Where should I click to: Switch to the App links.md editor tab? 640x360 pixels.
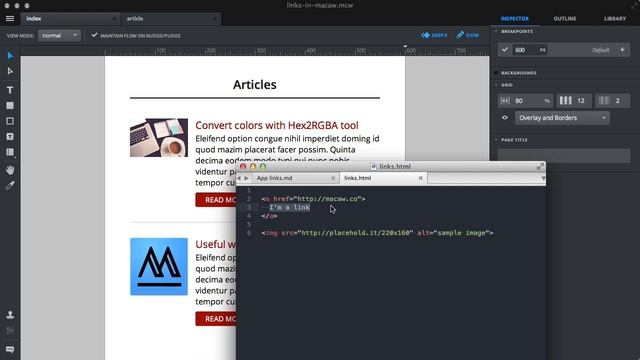click(295, 178)
